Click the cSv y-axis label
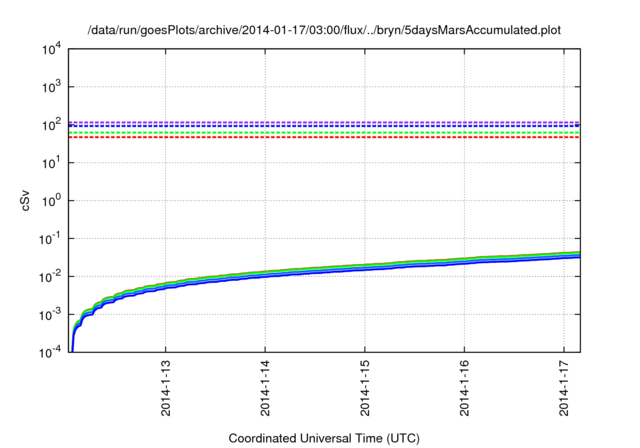The width and height of the screenshot is (640, 448). coord(26,200)
